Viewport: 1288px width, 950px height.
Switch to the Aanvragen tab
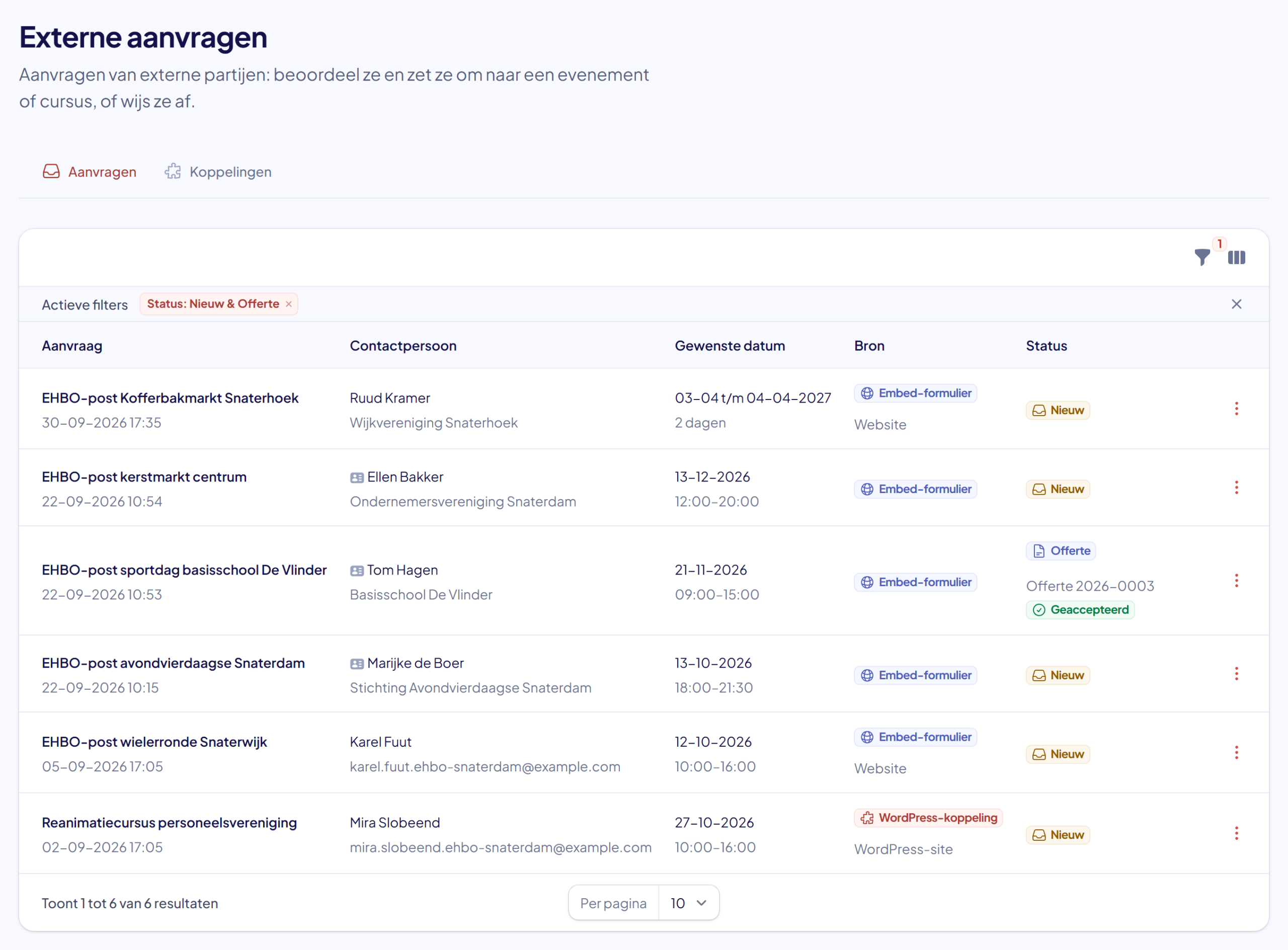click(89, 172)
